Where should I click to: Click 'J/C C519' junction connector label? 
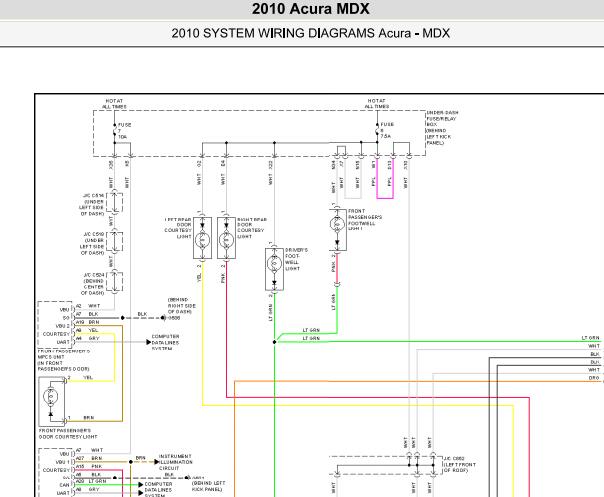tap(92, 243)
